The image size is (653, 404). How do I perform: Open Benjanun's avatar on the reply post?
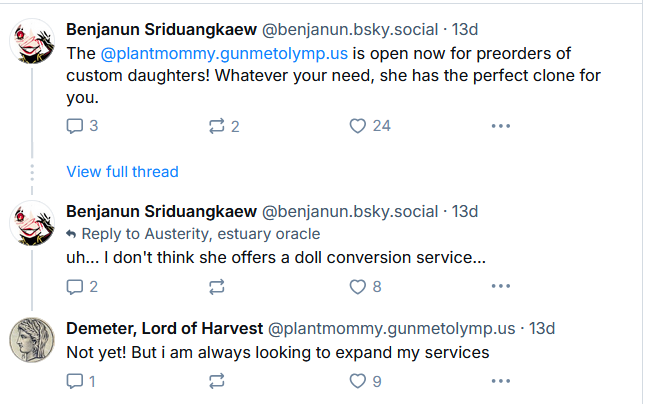(30, 222)
